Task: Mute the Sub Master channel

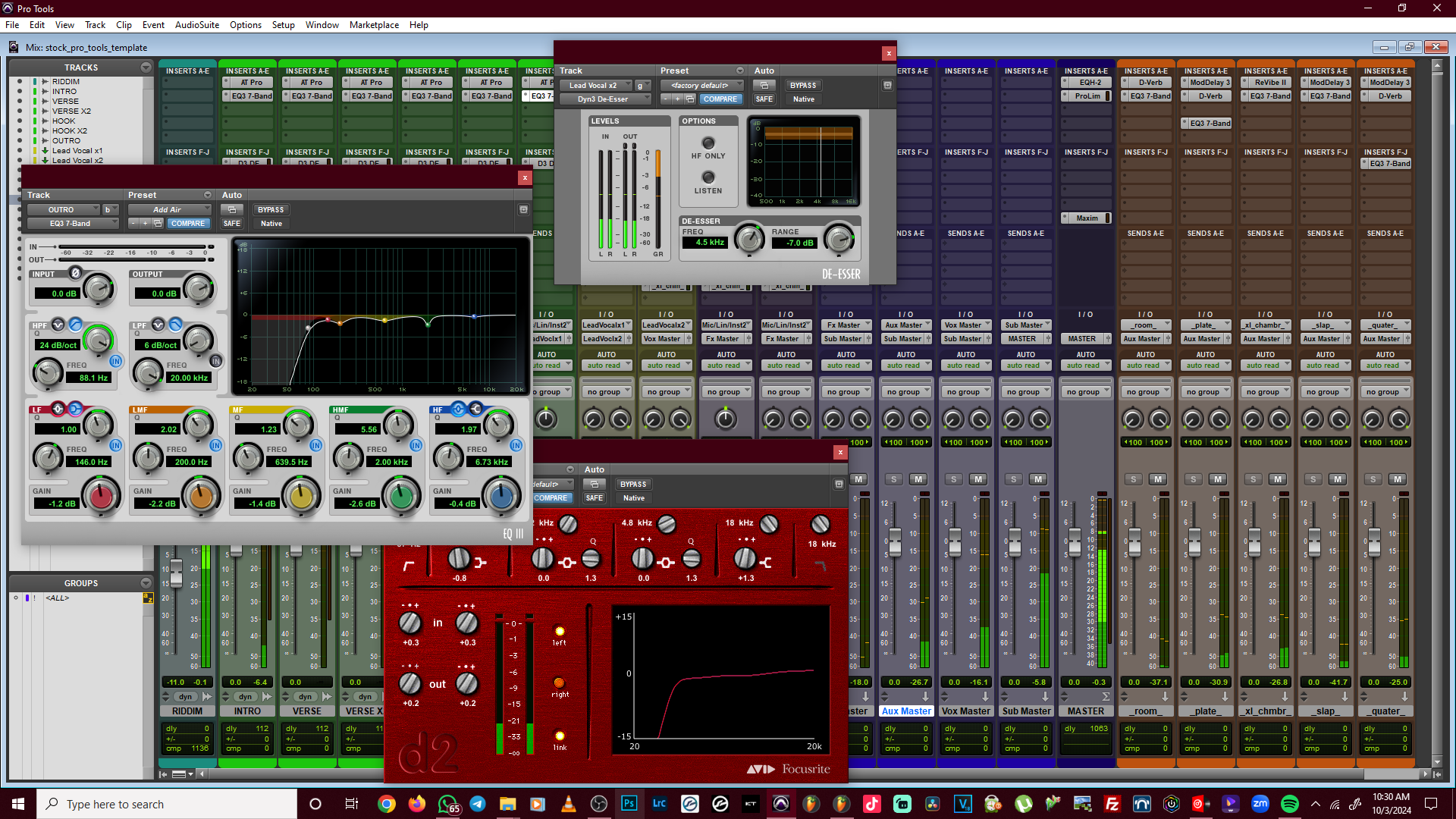Action: 1038,479
